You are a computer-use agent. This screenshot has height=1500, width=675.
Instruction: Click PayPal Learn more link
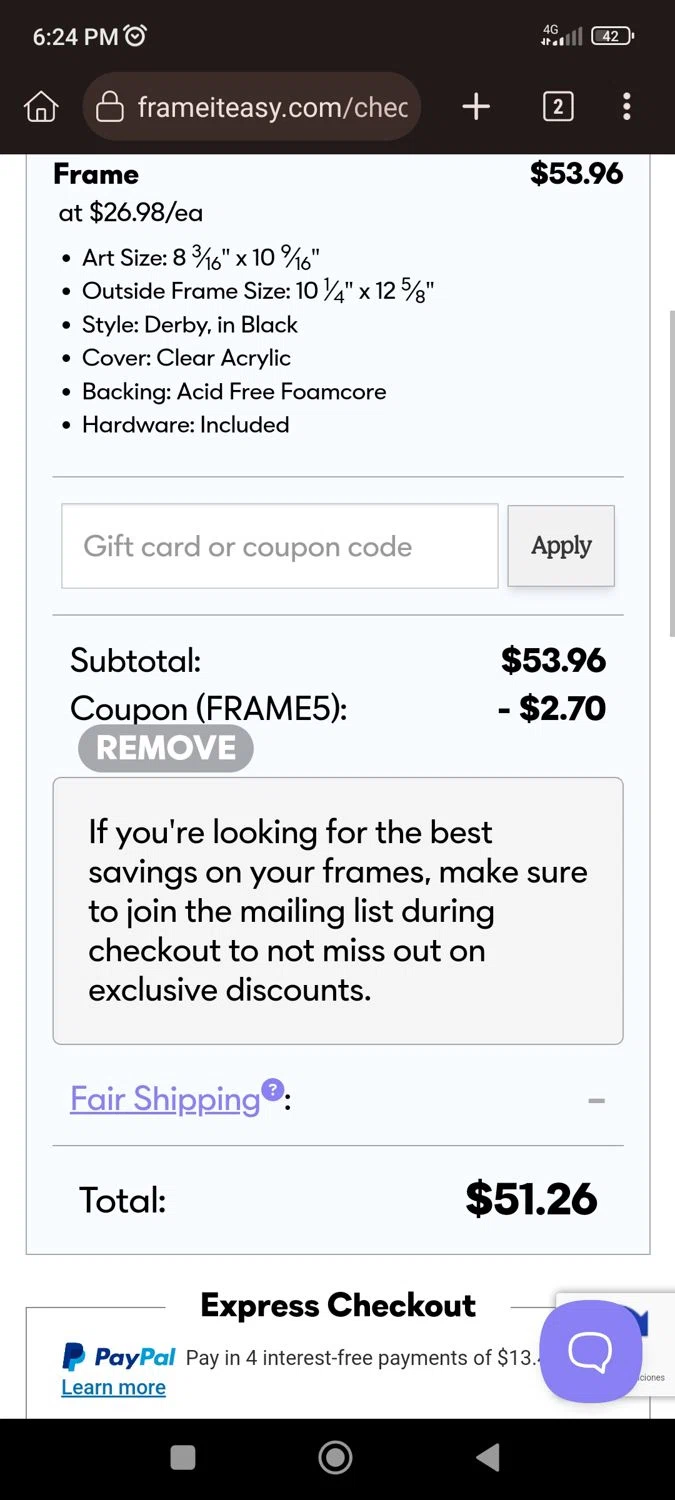pos(113,1387)
